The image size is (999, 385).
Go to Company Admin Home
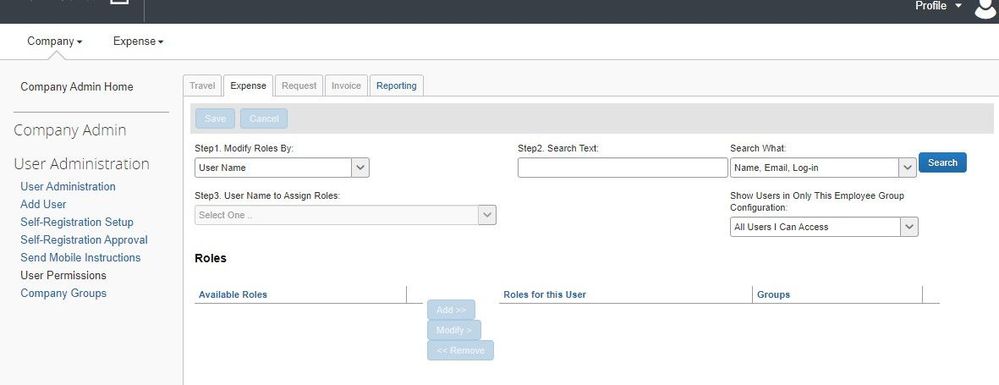77,87
